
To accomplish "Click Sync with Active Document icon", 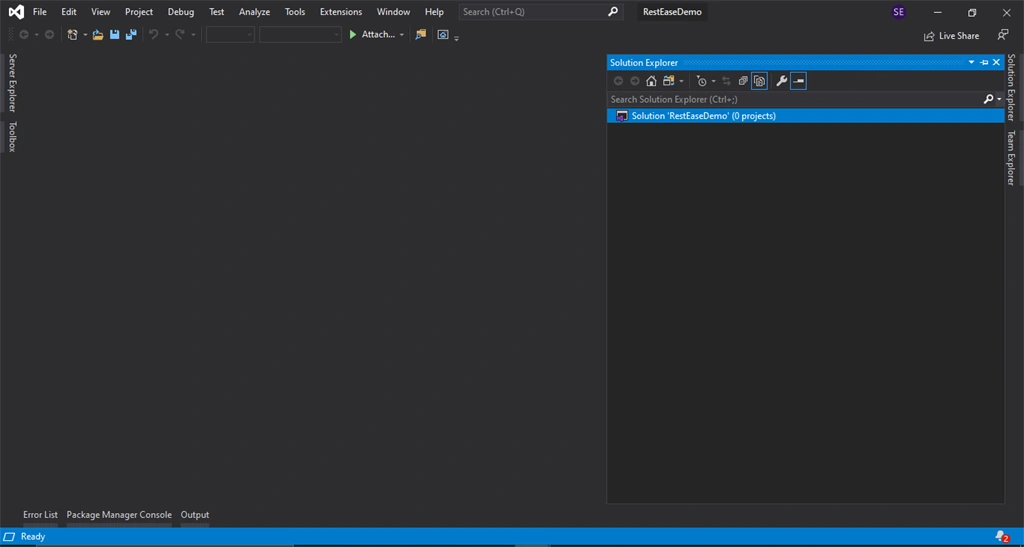I will coord(726,81).
